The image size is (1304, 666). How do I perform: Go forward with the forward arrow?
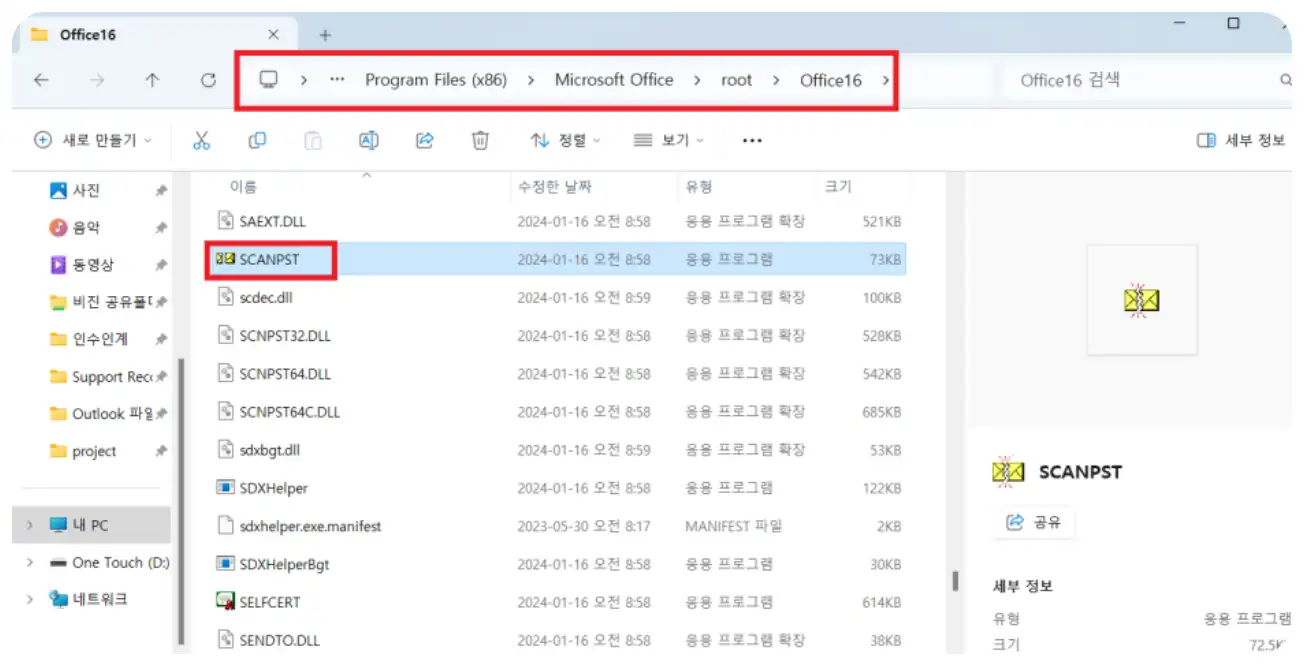(97, 81)
